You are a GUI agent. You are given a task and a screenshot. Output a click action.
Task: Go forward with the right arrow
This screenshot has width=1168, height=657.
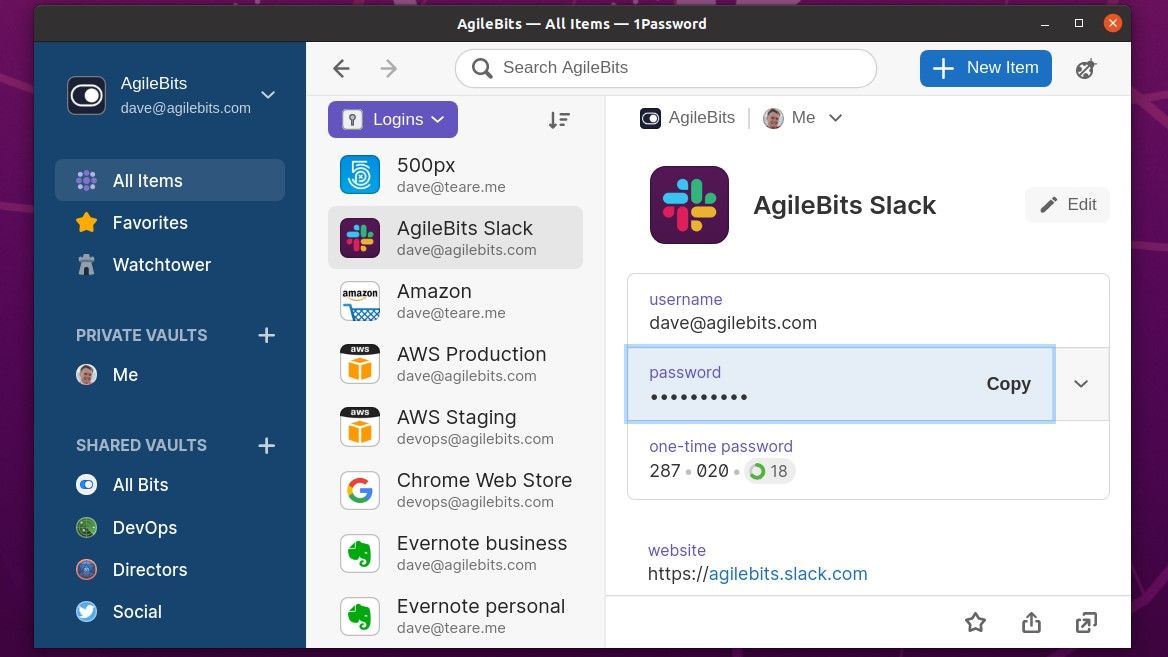[389, 69]
